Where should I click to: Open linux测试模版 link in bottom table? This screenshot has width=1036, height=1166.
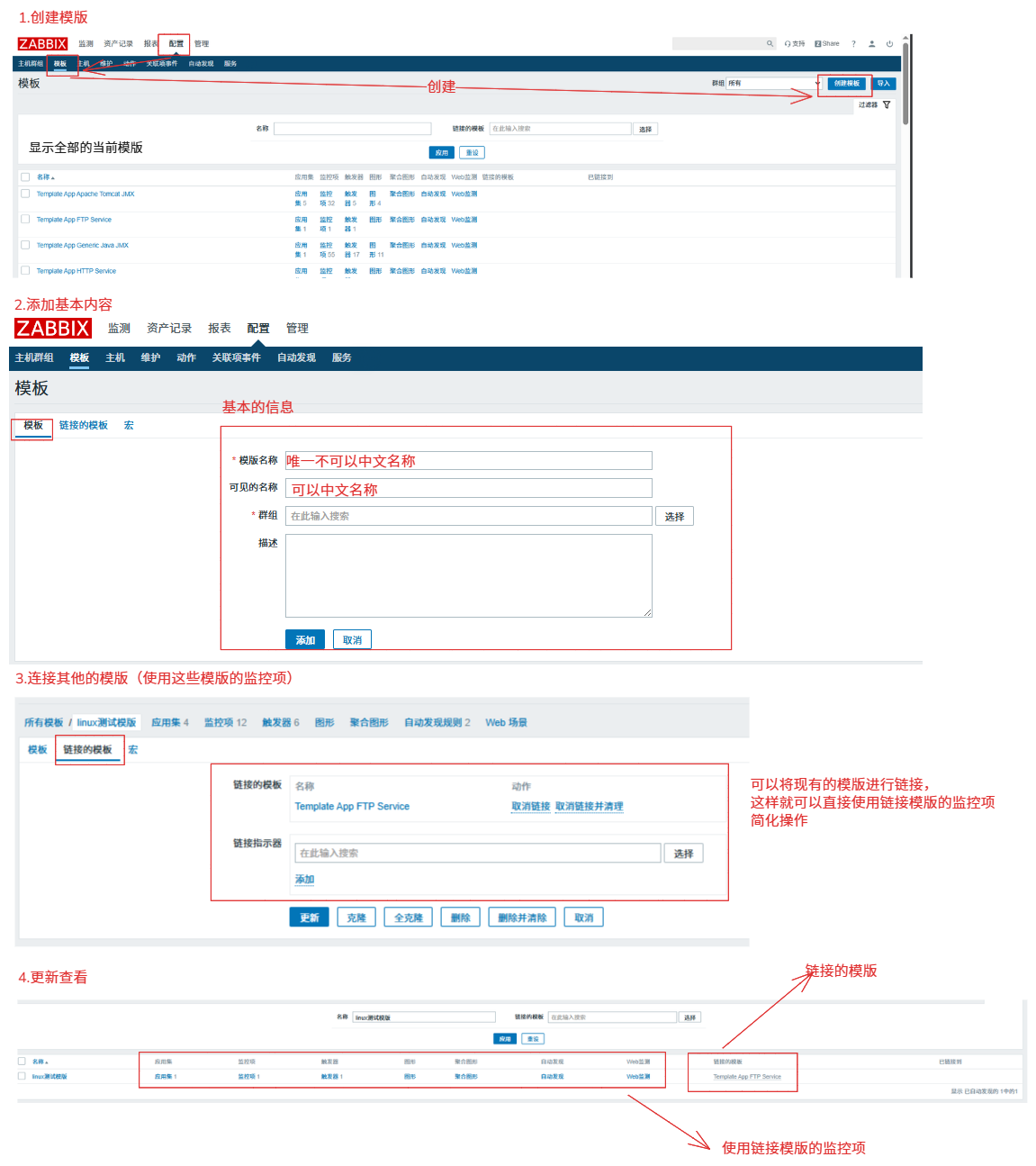click(x=50, y=1076)
